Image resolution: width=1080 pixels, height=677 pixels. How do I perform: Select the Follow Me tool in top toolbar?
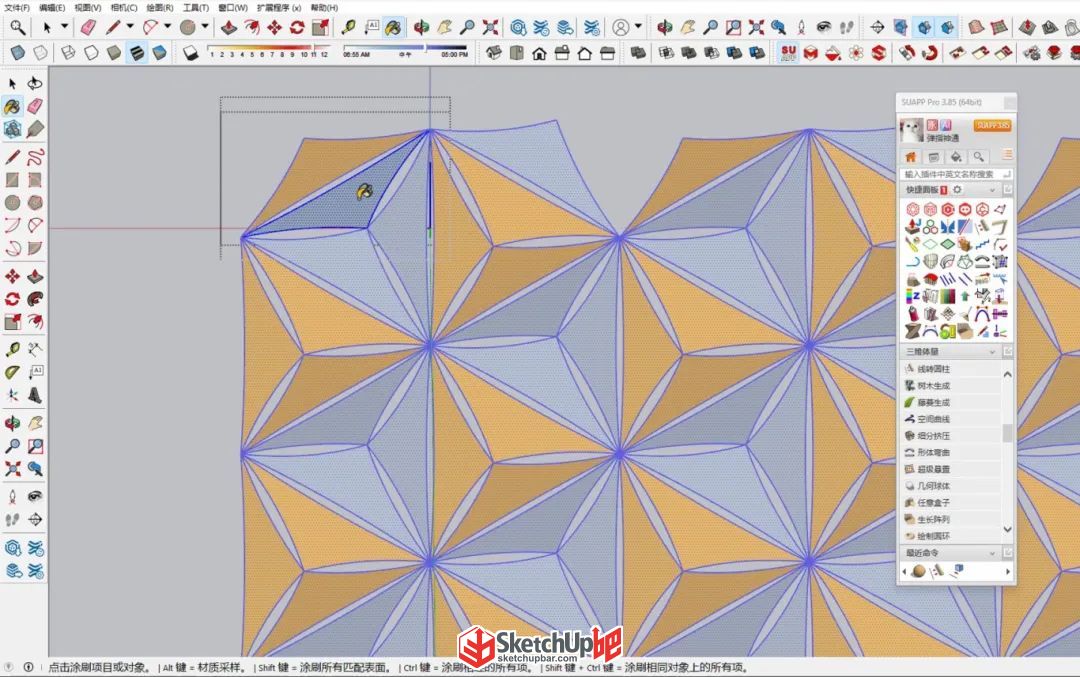[252, 28]
